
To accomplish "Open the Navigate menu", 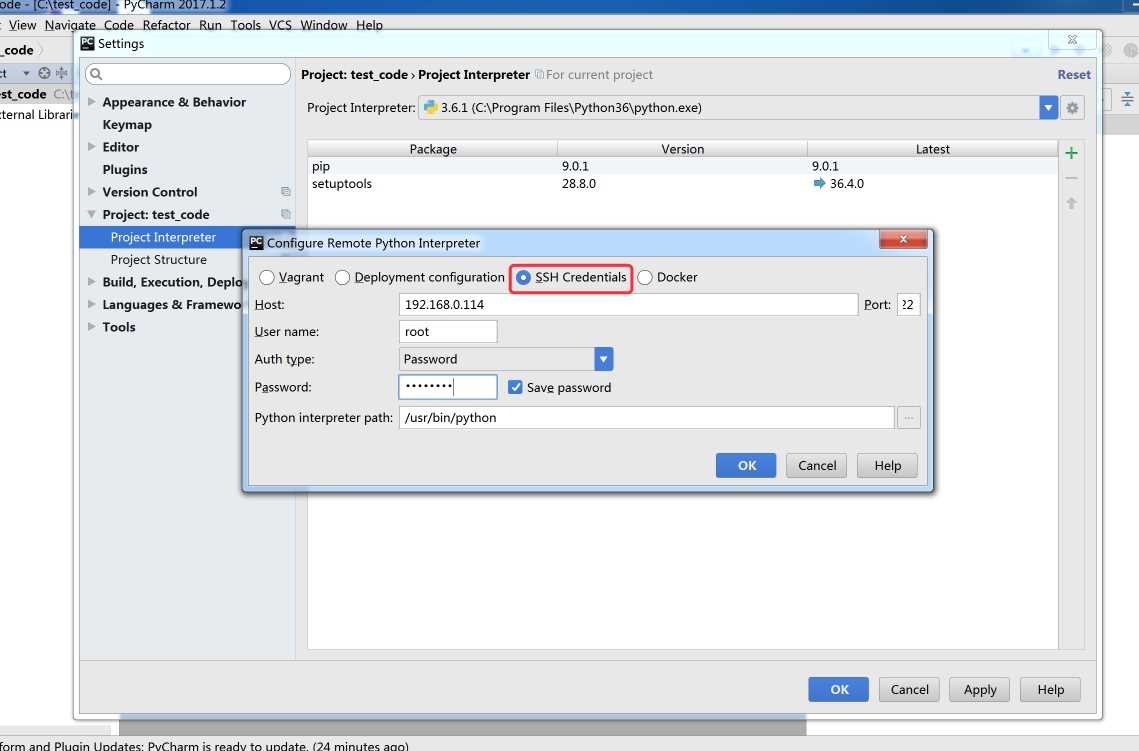I will pyautogui.click(x=70, y=25).
